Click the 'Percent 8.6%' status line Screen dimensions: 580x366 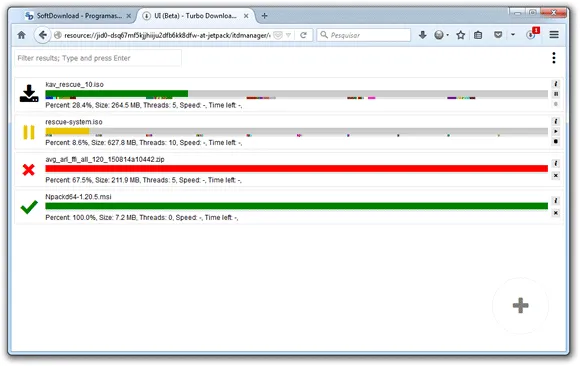pos(144,143)
